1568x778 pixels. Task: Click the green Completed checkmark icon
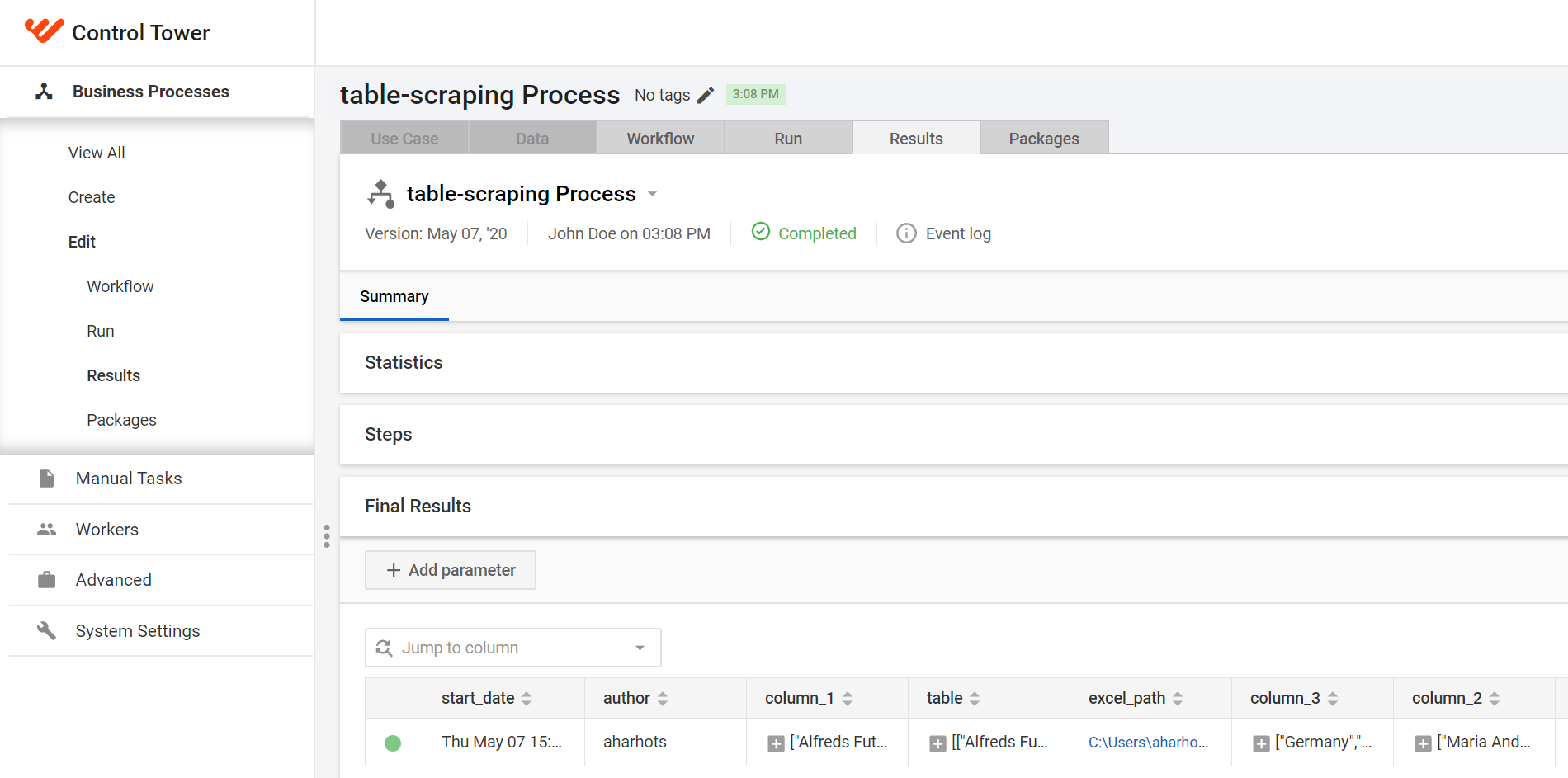click(761, 232)
